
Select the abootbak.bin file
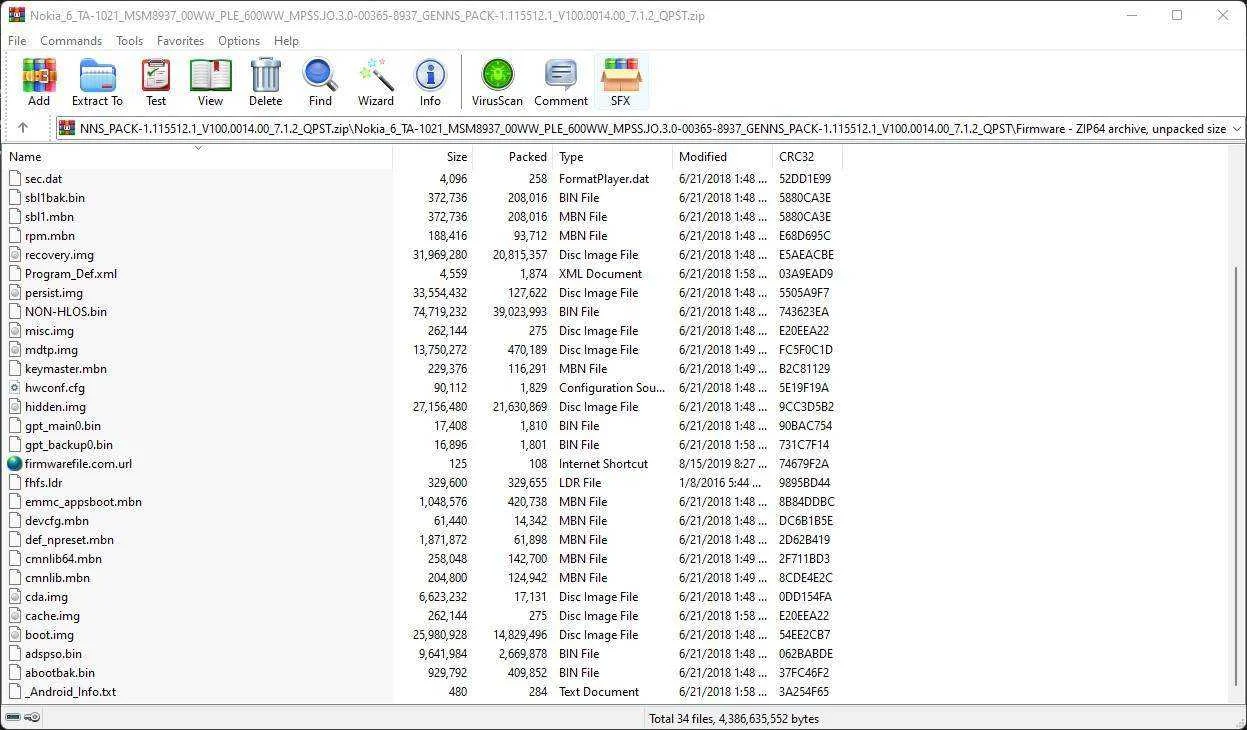pyautogui.click(x=59, y=673)
